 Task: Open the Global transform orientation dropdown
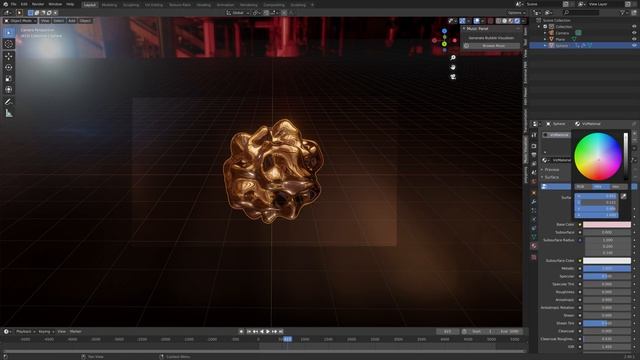238,13
